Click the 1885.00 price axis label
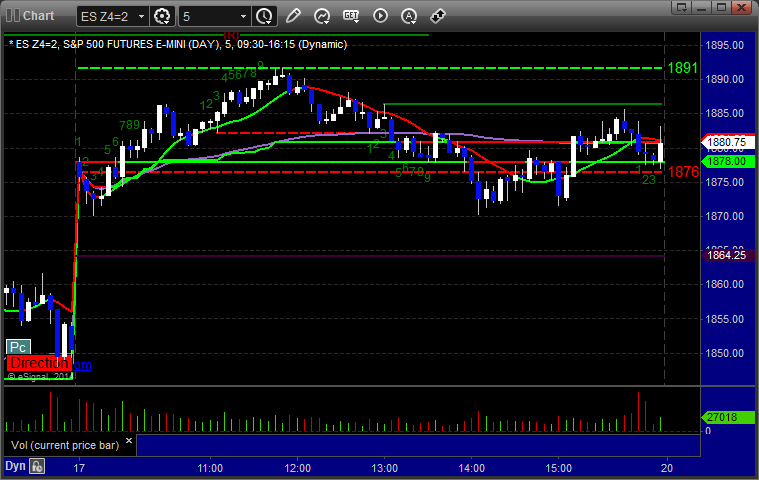The image size is (759, 480). [725, 113]
